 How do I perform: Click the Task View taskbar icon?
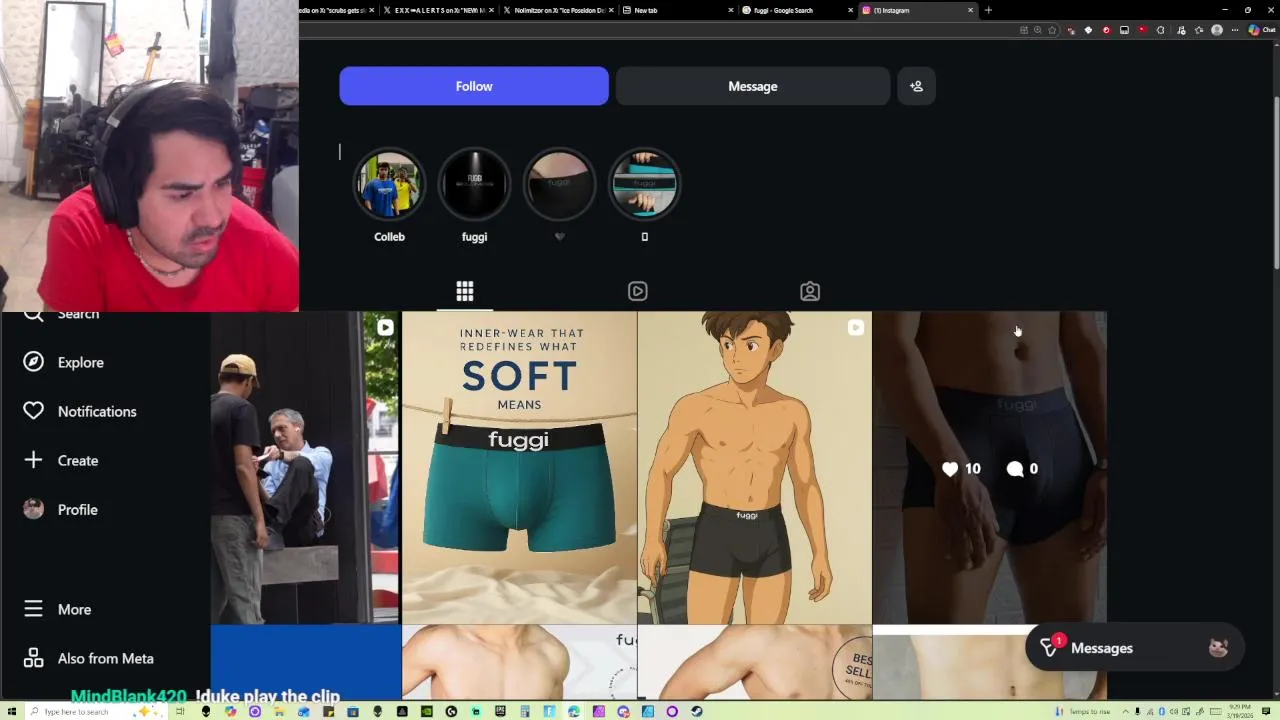(180, 711)
